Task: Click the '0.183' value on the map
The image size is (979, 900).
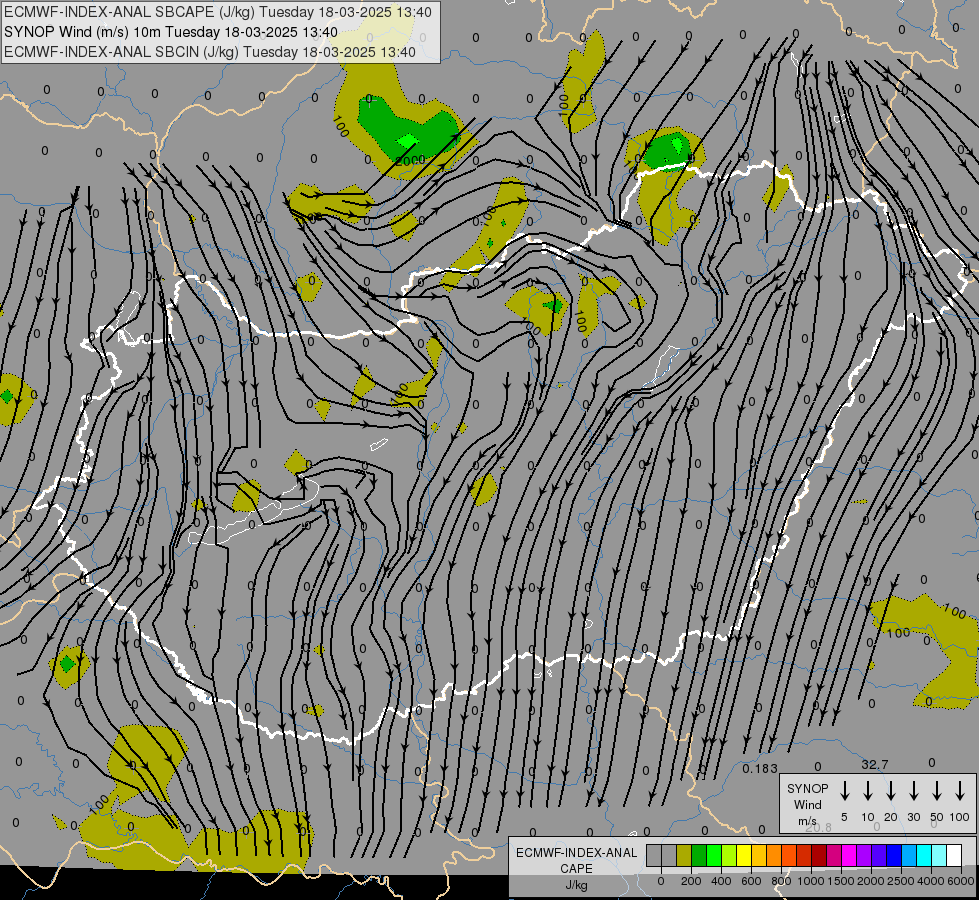Action: click(760, 768)
